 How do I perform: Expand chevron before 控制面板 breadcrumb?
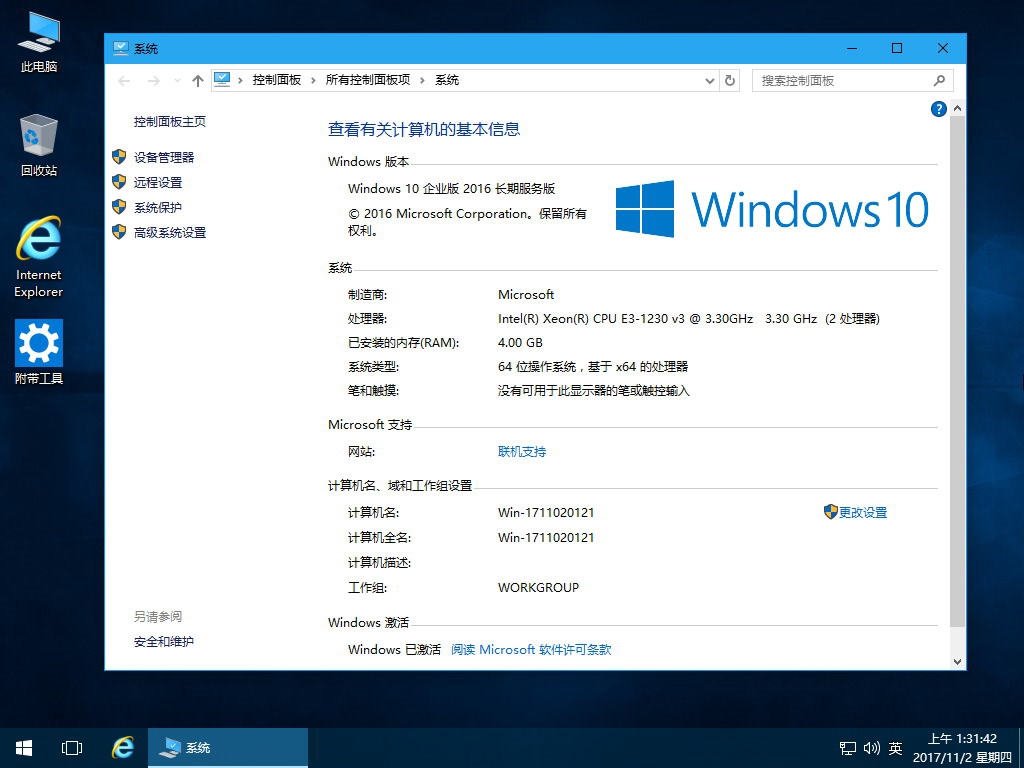pos(240,80)
